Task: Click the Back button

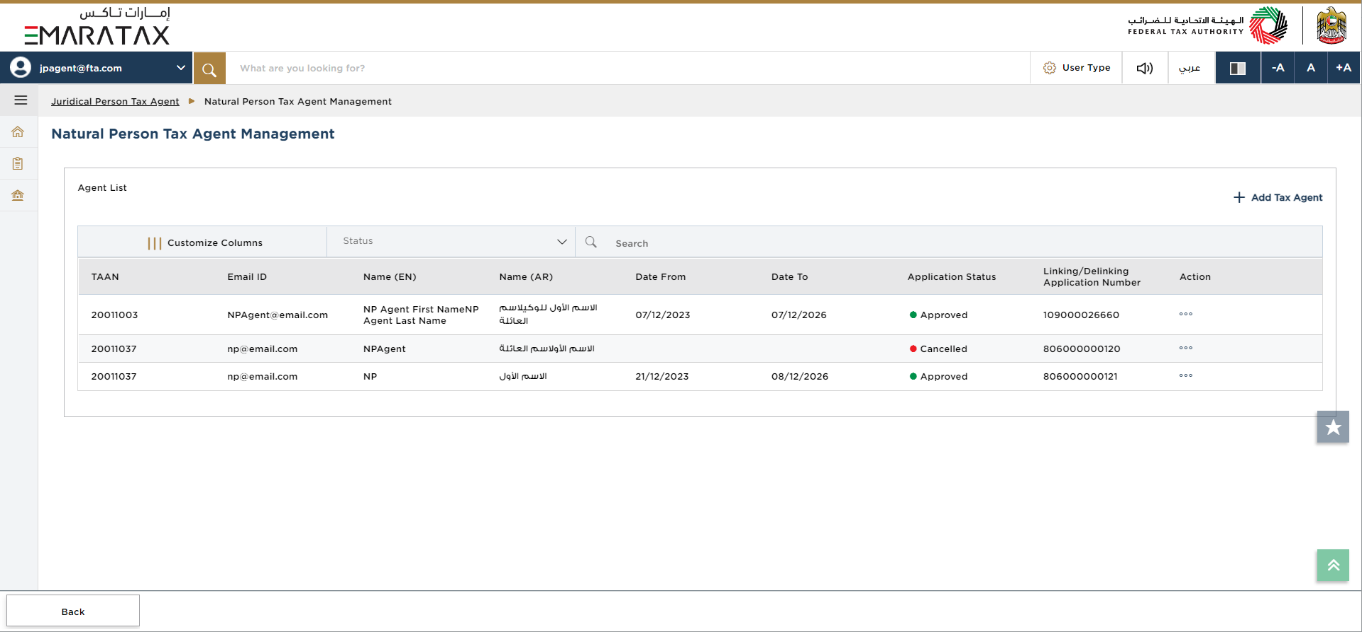Action: [x=73, y=611]
